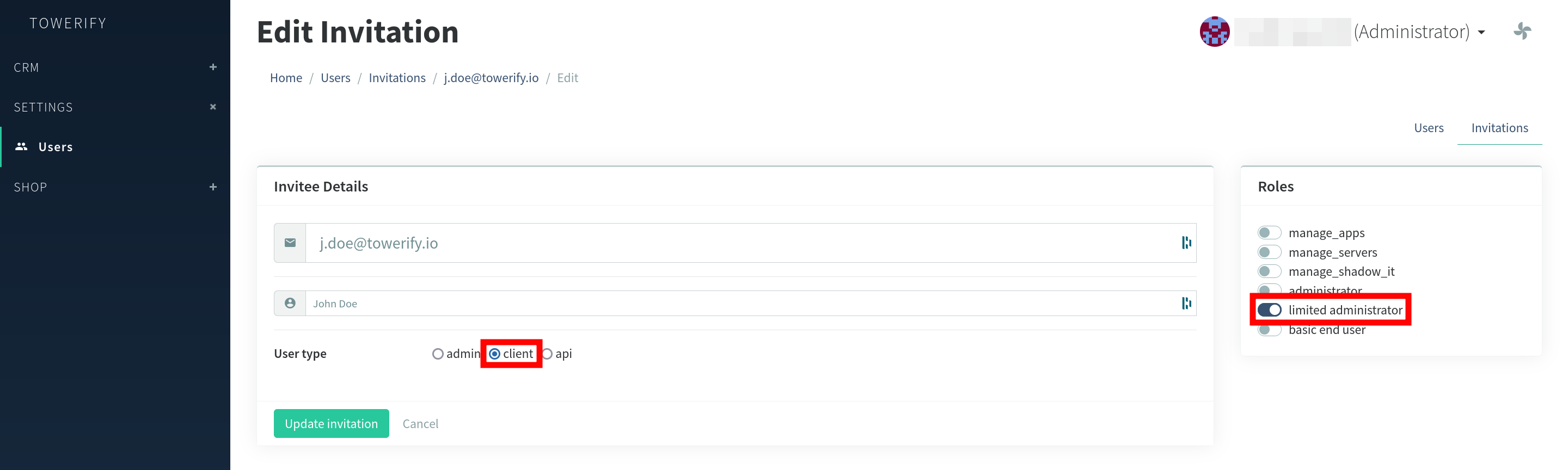The height and width of the screenshot is (470, 1568).
Task: Disable the limited administrator role
Action: click(x=1269, y=310)
